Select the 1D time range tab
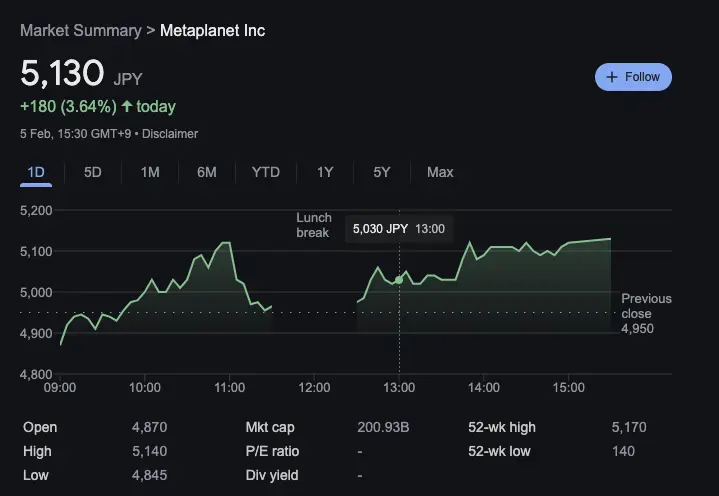The width and height of the screenshot is (719, 496). 36,172
